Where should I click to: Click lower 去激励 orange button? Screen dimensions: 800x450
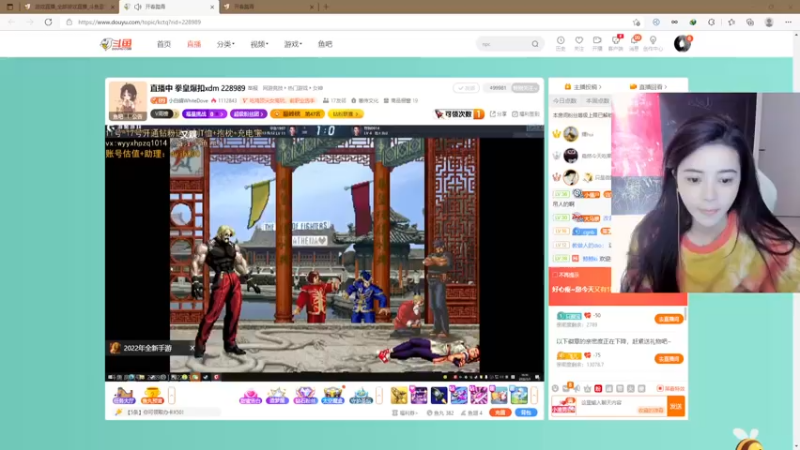pyautogui.click(x=668, y=359)
